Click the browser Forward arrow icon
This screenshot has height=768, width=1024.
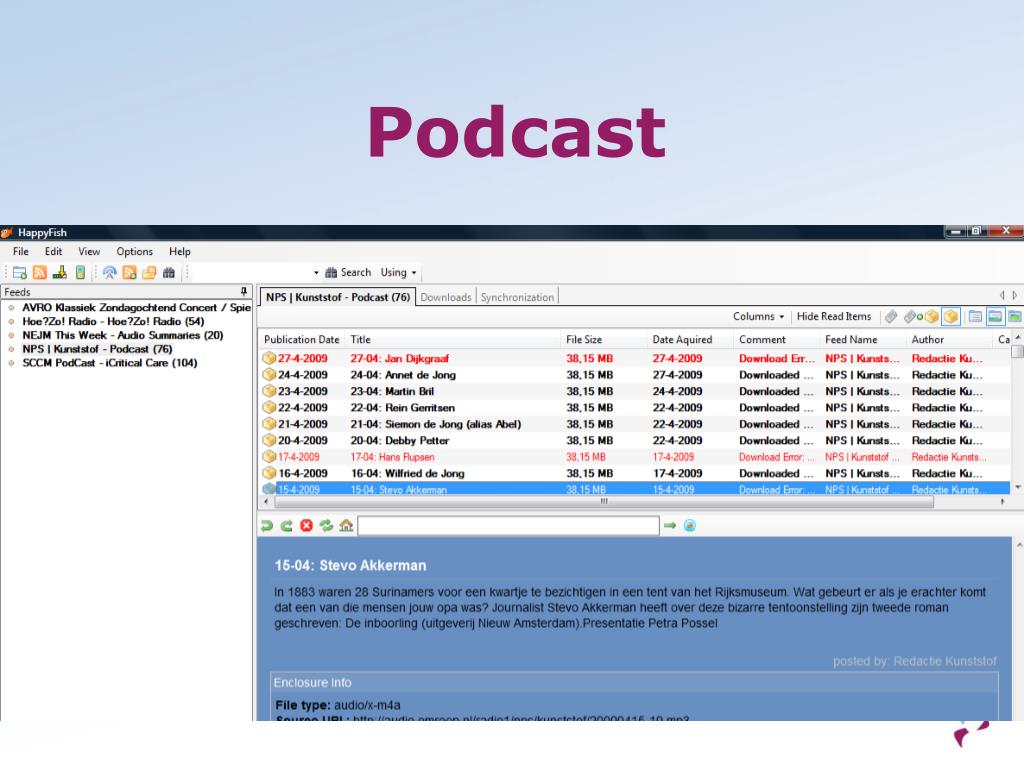pos(286,526)
